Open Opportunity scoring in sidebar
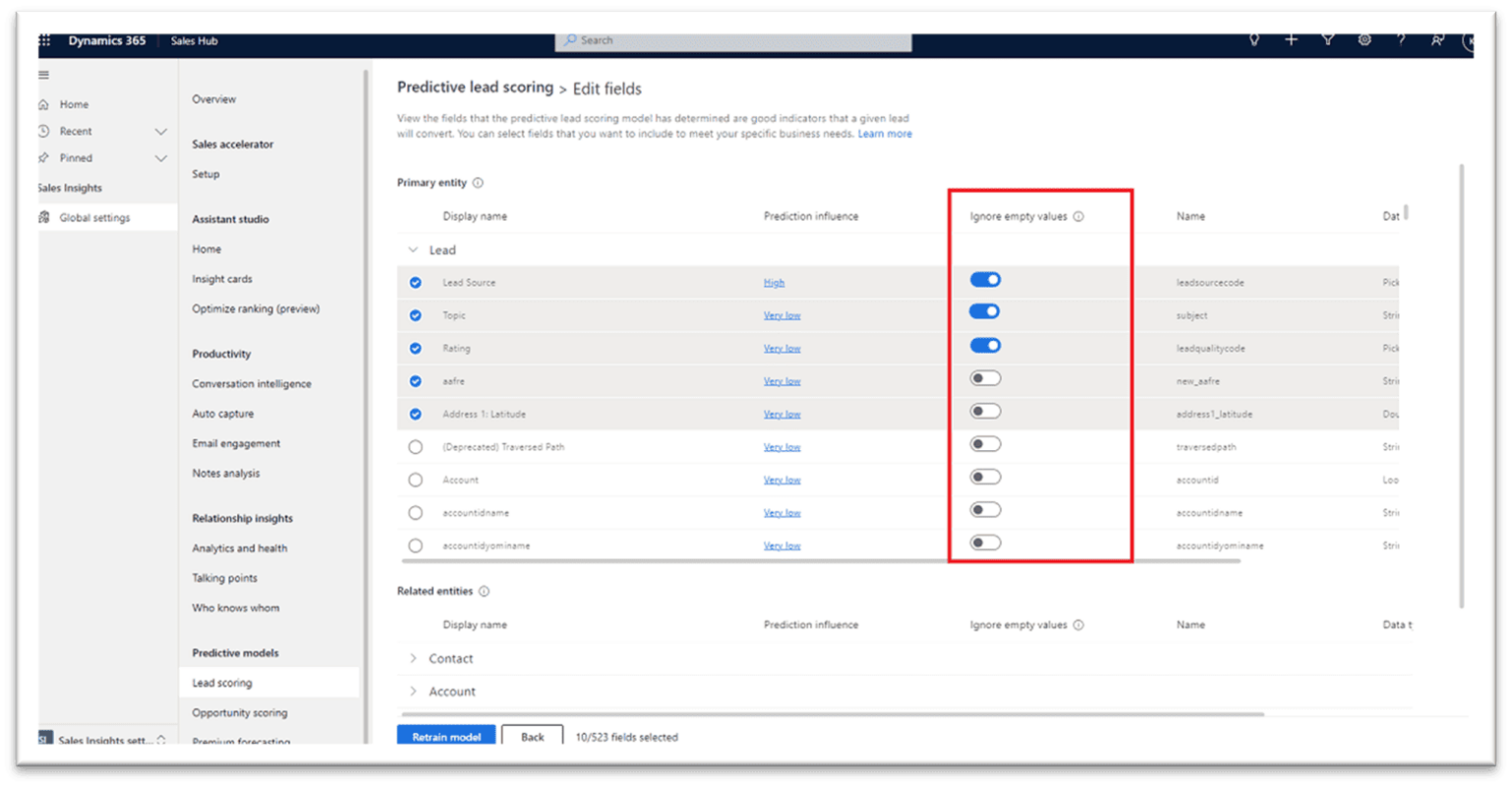 (239, 713)
